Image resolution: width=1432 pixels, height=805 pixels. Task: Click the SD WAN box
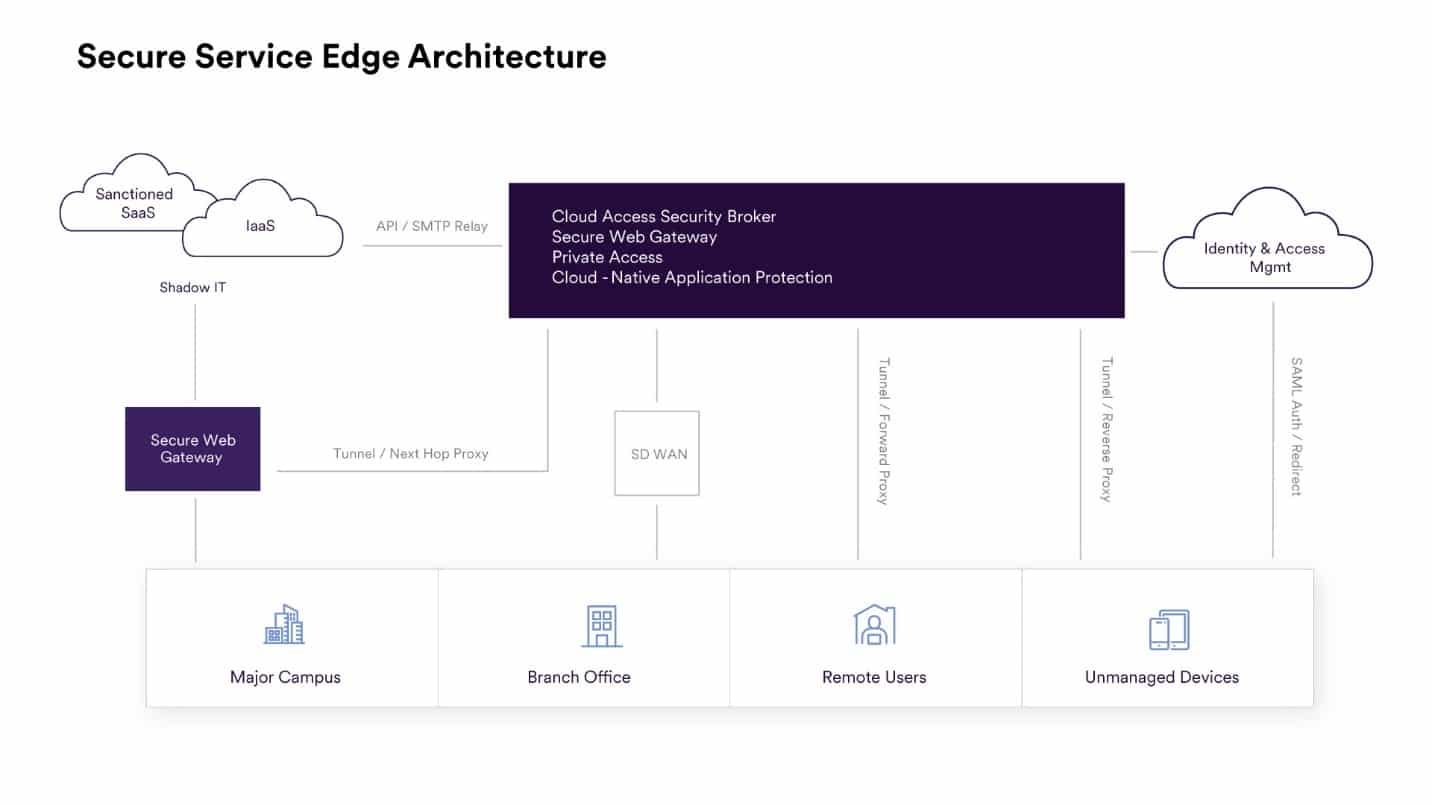[657, 454]
